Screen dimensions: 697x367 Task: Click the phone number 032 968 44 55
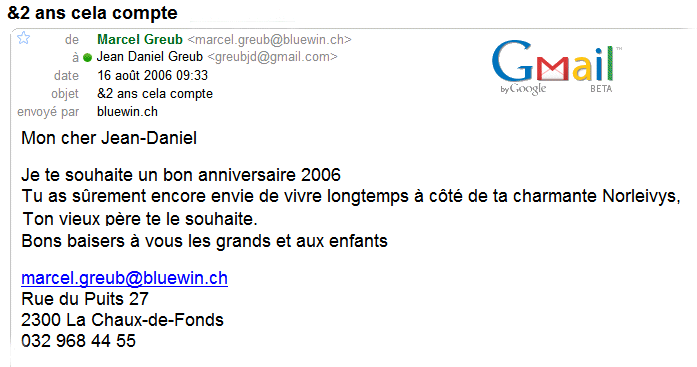[x=78, y=341]
